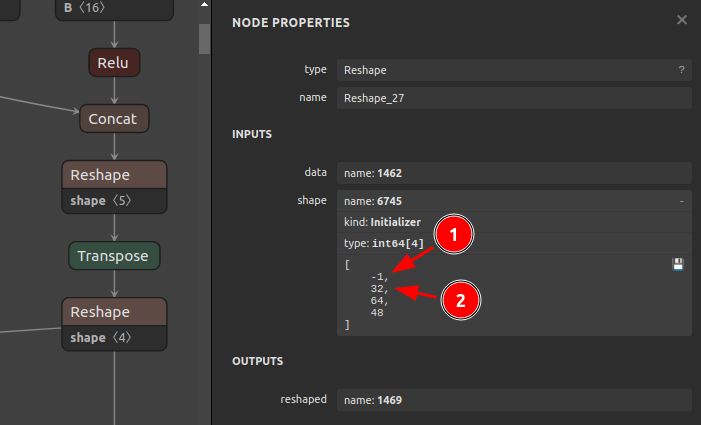The width and height of the screenshot is (701, 425).
Task: Click the OUTPUTS section heading
Action: pyautogui.click(x=258, y=361)
